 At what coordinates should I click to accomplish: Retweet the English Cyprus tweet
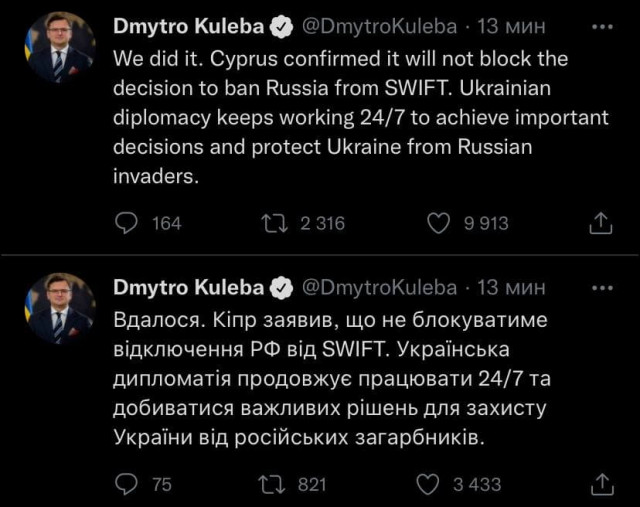tap(270, 223)
